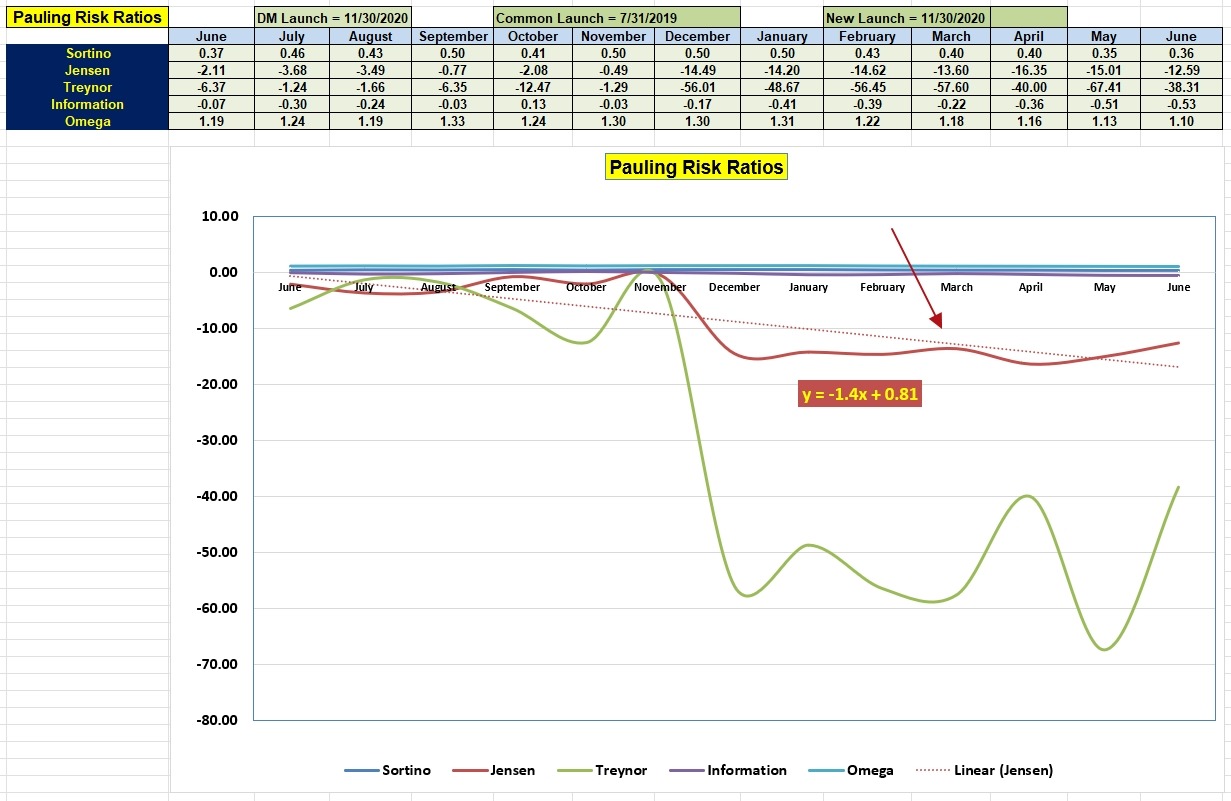Click the October column header in the table
Screen dimensions: 1231x801
pos(532,36)
